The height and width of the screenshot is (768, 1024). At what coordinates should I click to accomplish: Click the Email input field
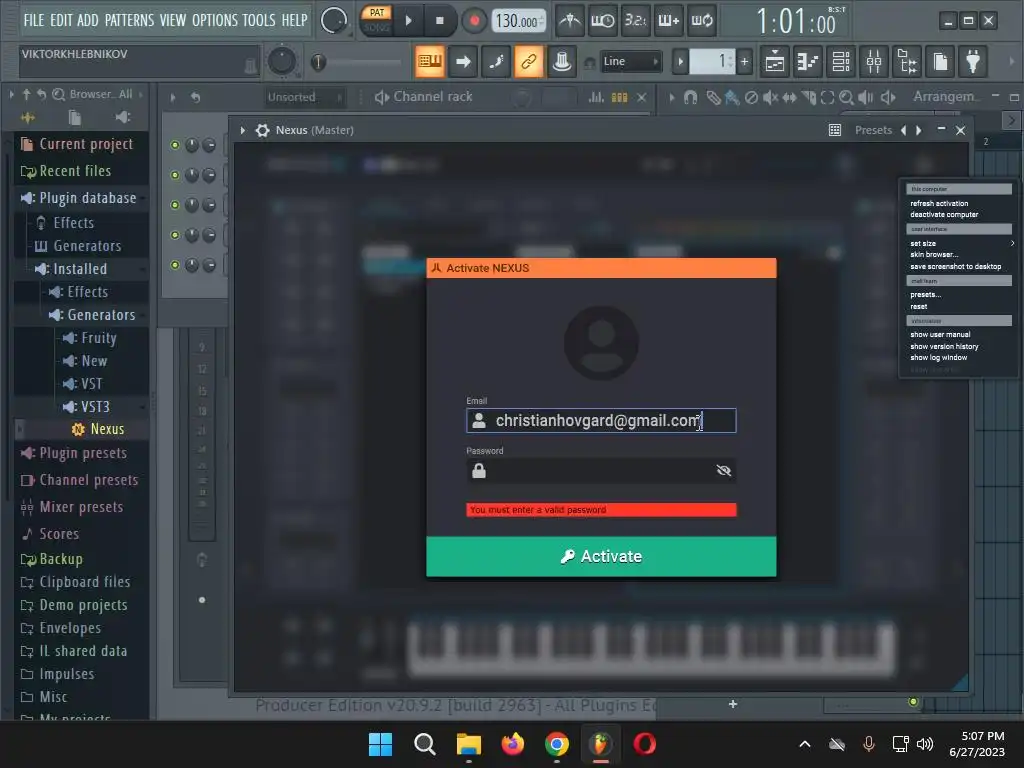coord(601,421)
